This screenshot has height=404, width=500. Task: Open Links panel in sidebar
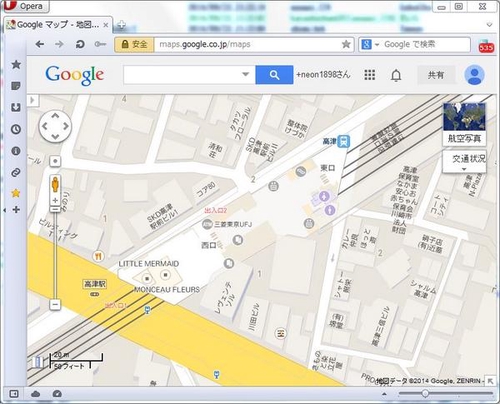[16, 172]
